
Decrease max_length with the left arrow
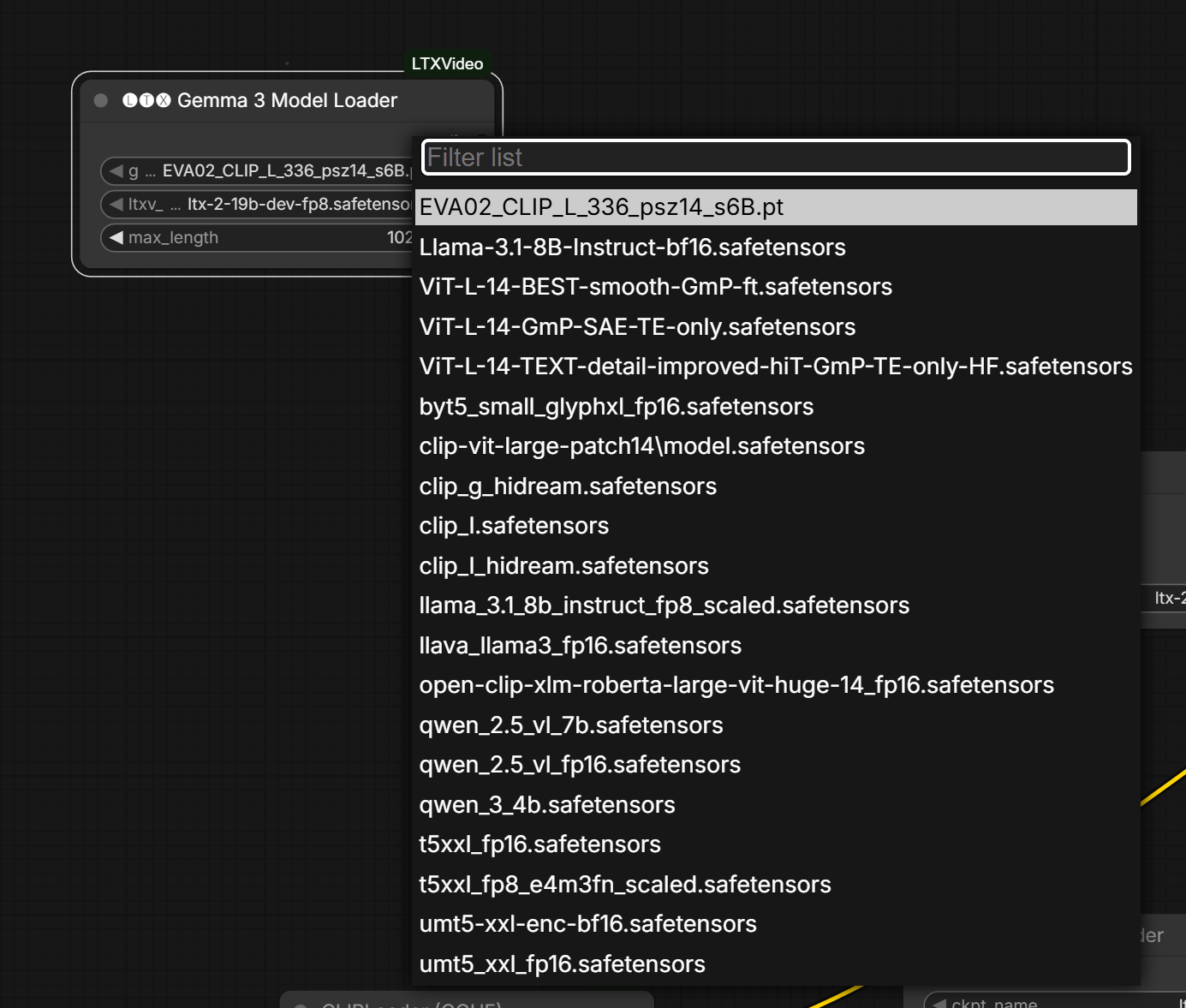click(x=116, y=238)
